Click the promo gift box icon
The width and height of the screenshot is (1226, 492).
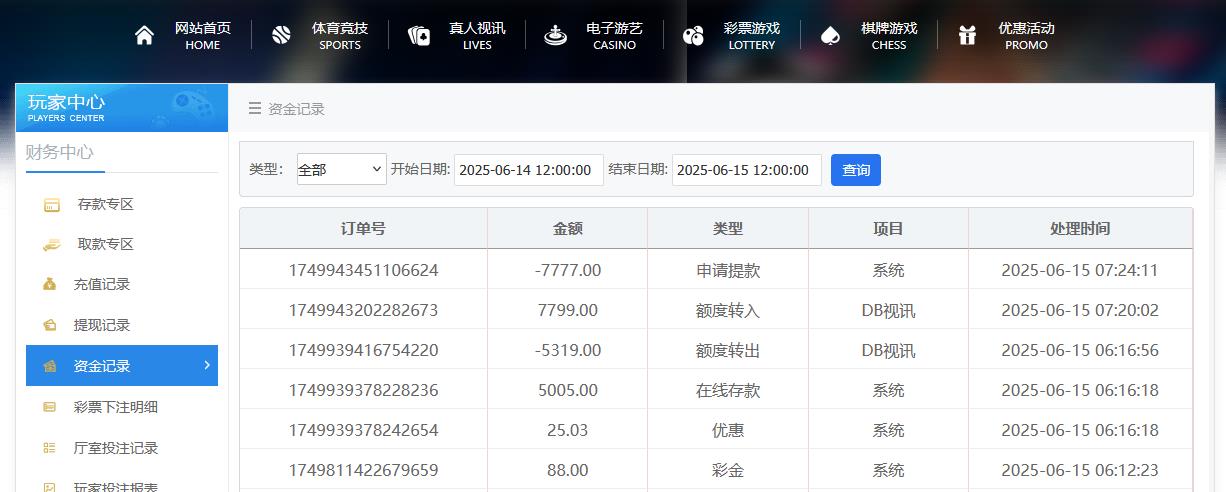point(967,36)
